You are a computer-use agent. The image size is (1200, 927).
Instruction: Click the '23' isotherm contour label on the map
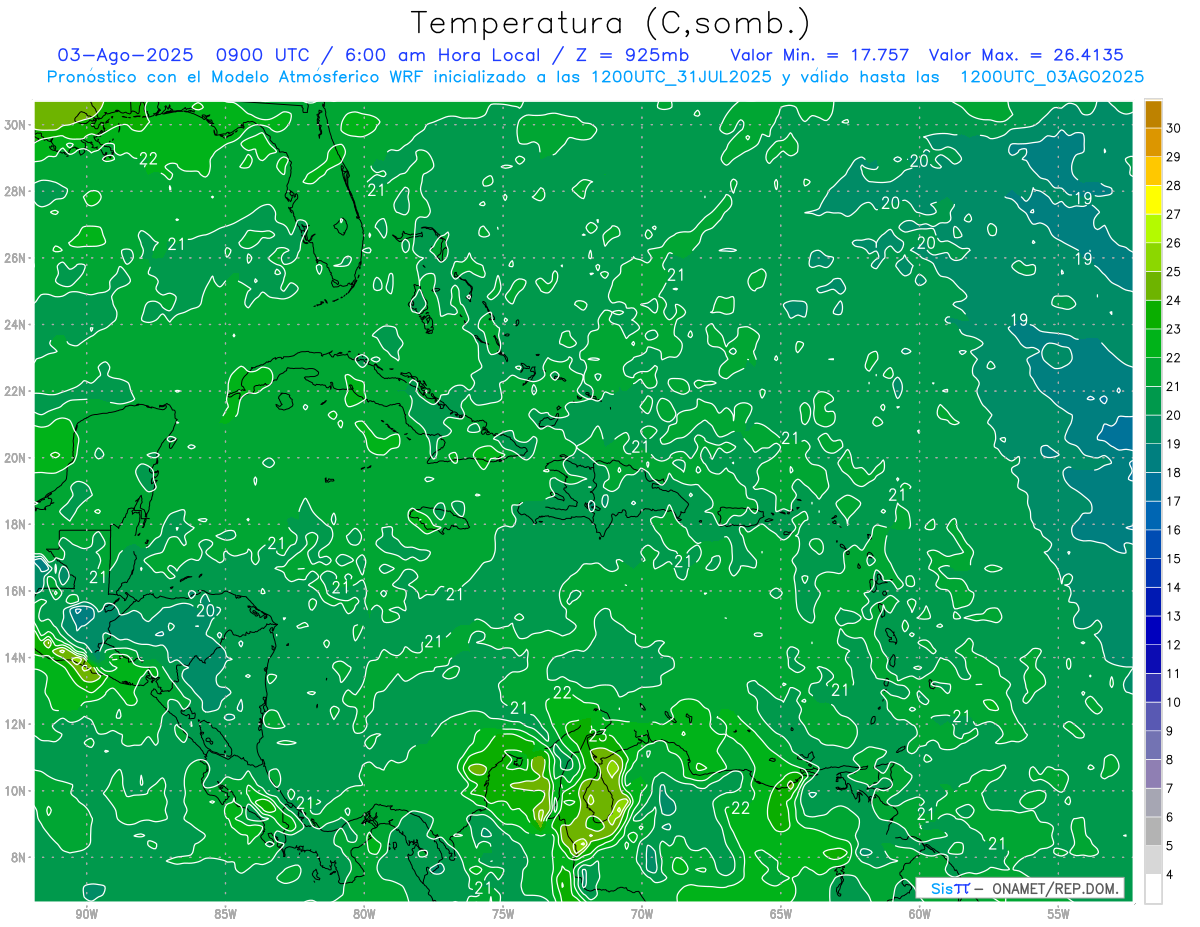point(597,736)
